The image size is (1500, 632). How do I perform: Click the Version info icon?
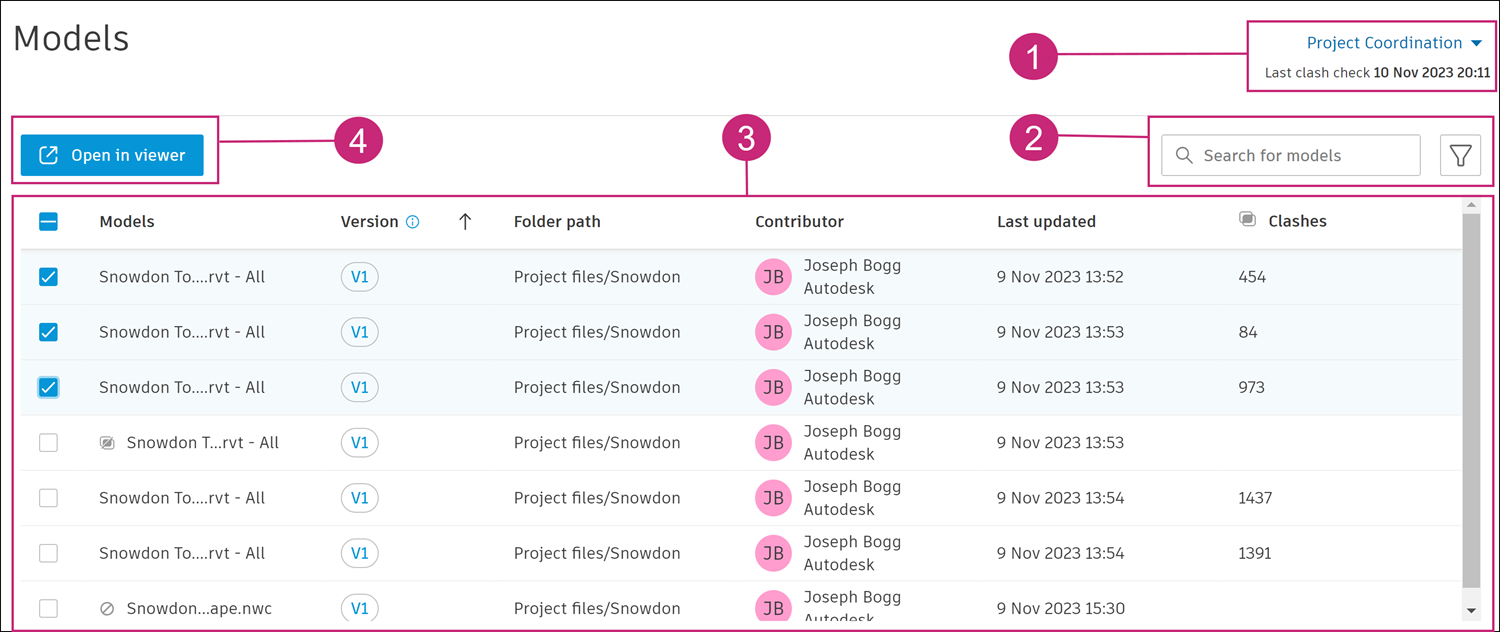coord(412,222)
